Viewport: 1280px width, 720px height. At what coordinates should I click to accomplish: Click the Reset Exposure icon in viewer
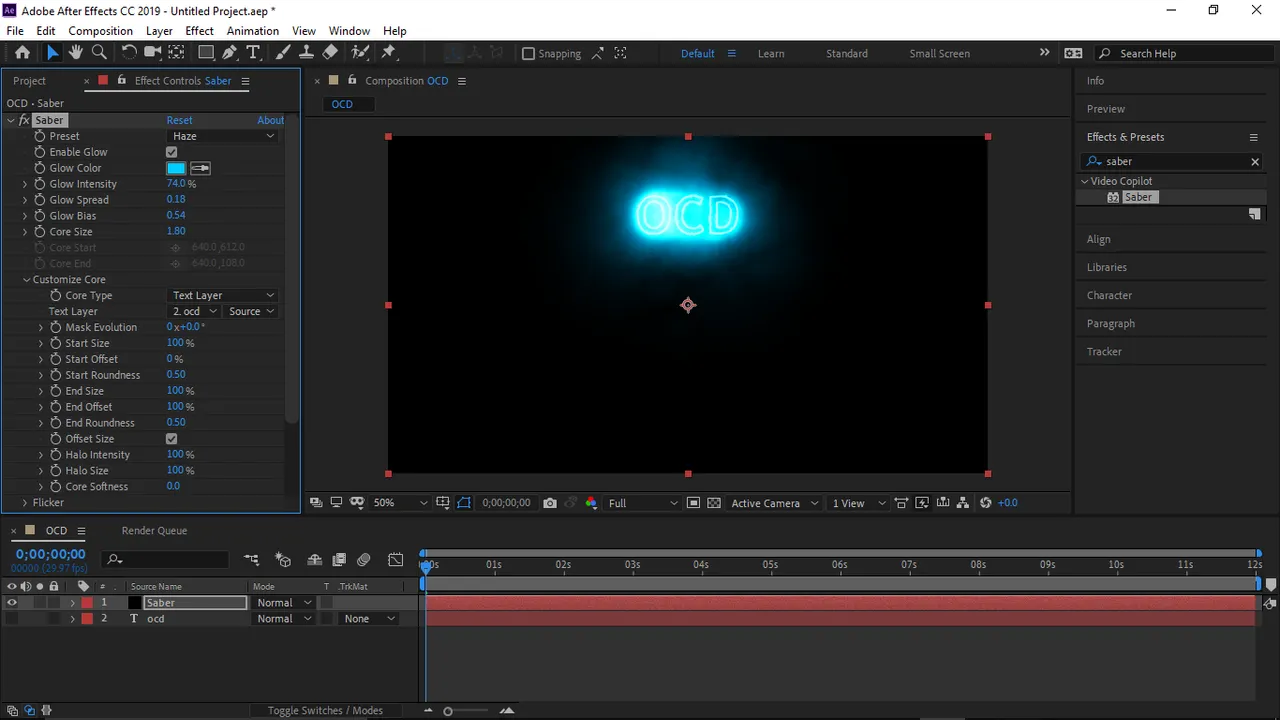(x=986, y=503)
